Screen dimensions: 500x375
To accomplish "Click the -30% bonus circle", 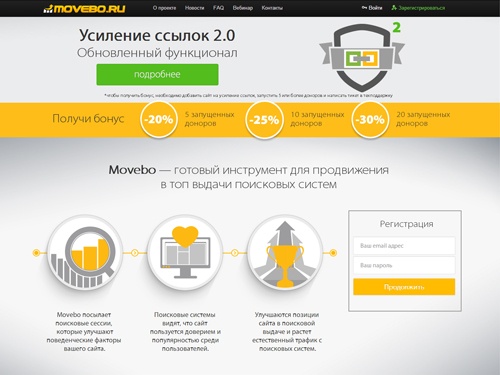I will click(x=370, y=119).
